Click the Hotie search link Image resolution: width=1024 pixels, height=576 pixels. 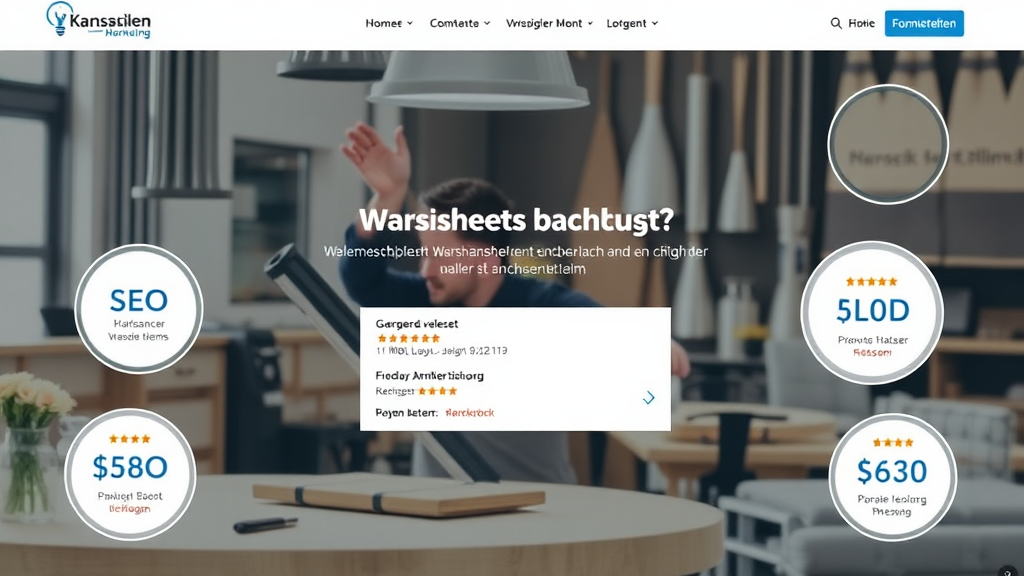click(861, 24)
